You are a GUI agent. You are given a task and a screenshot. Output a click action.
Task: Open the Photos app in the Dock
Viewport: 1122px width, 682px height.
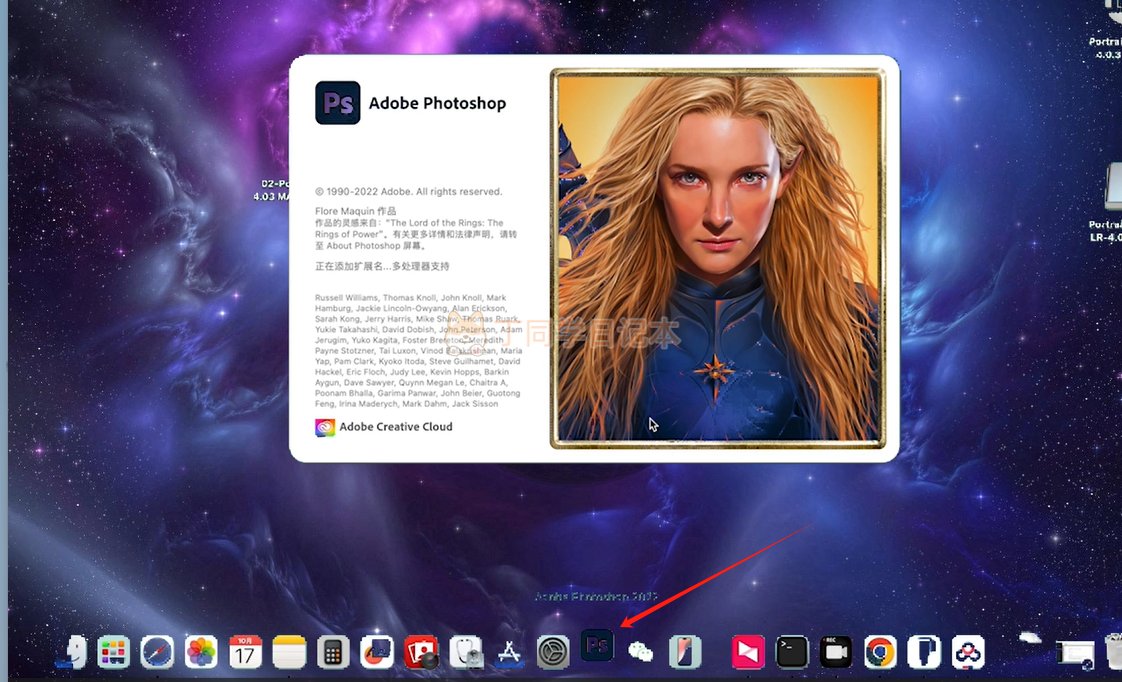coord(201,652)
